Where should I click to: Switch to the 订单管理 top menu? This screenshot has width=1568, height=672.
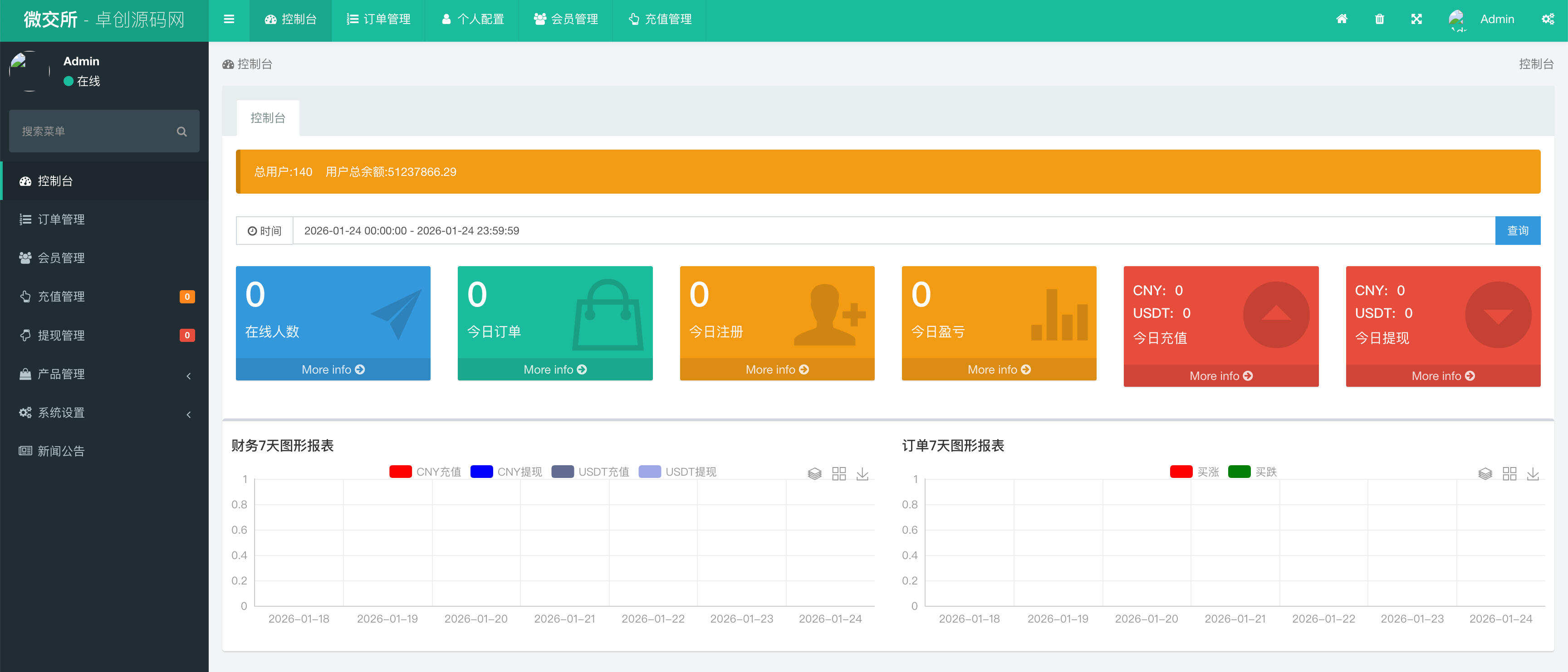[378, 19]
